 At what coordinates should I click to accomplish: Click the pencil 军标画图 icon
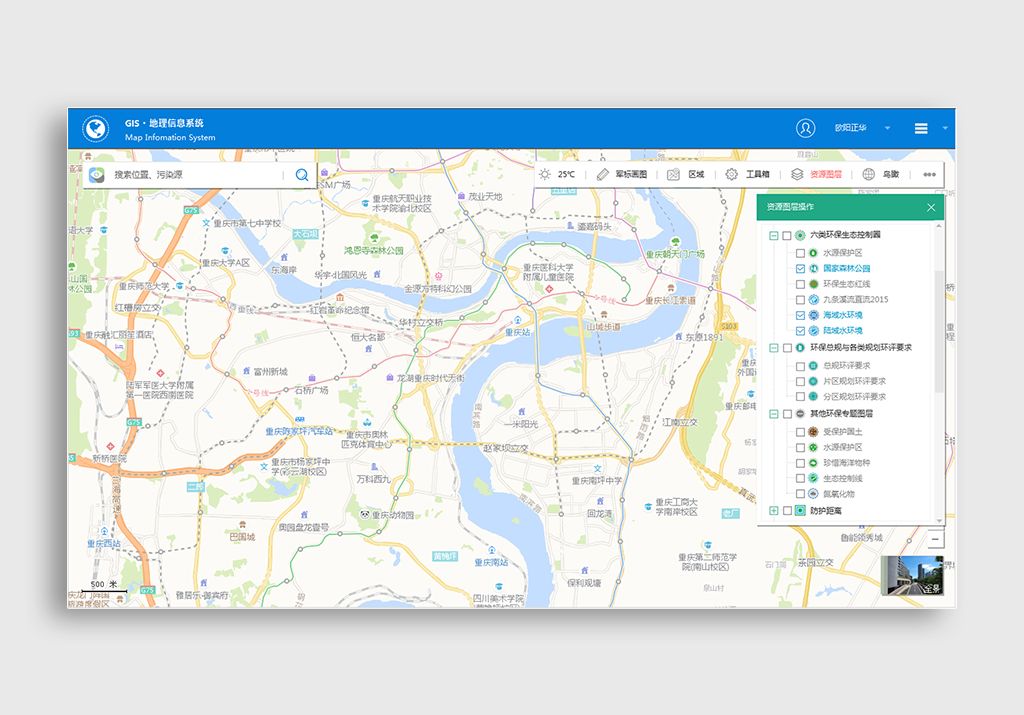603,174
